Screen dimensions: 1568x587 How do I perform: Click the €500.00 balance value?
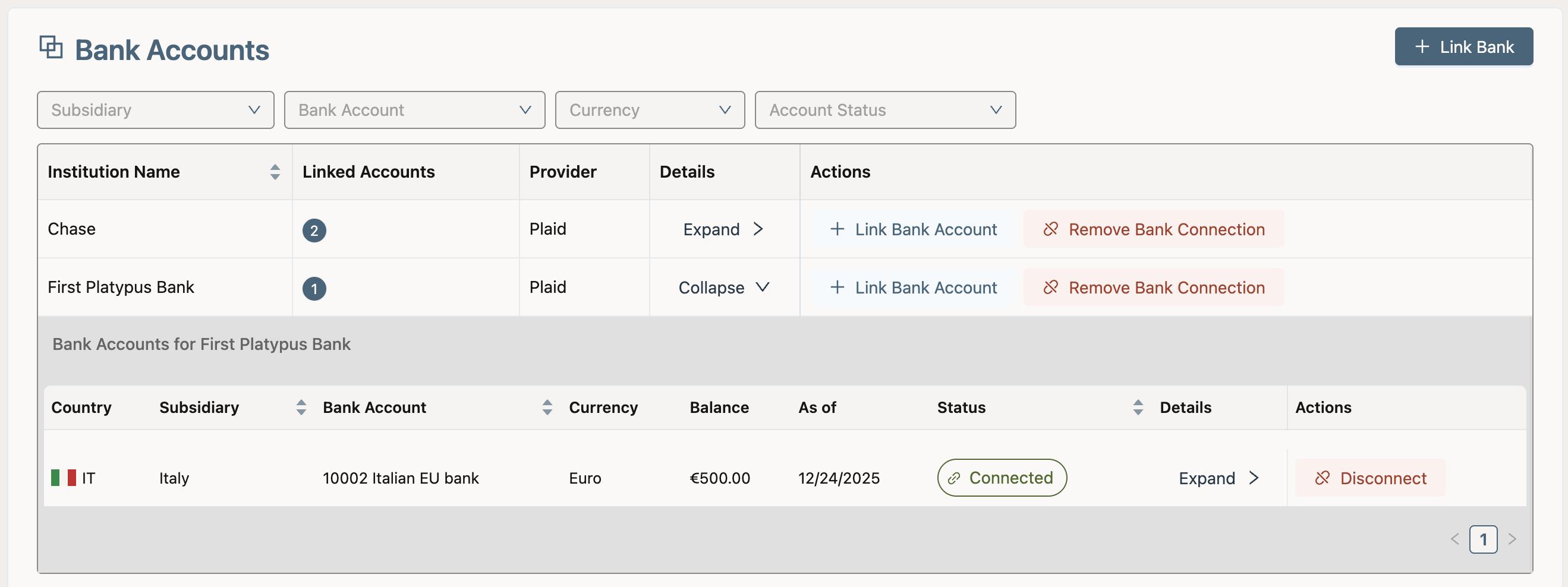pos(719,478)
